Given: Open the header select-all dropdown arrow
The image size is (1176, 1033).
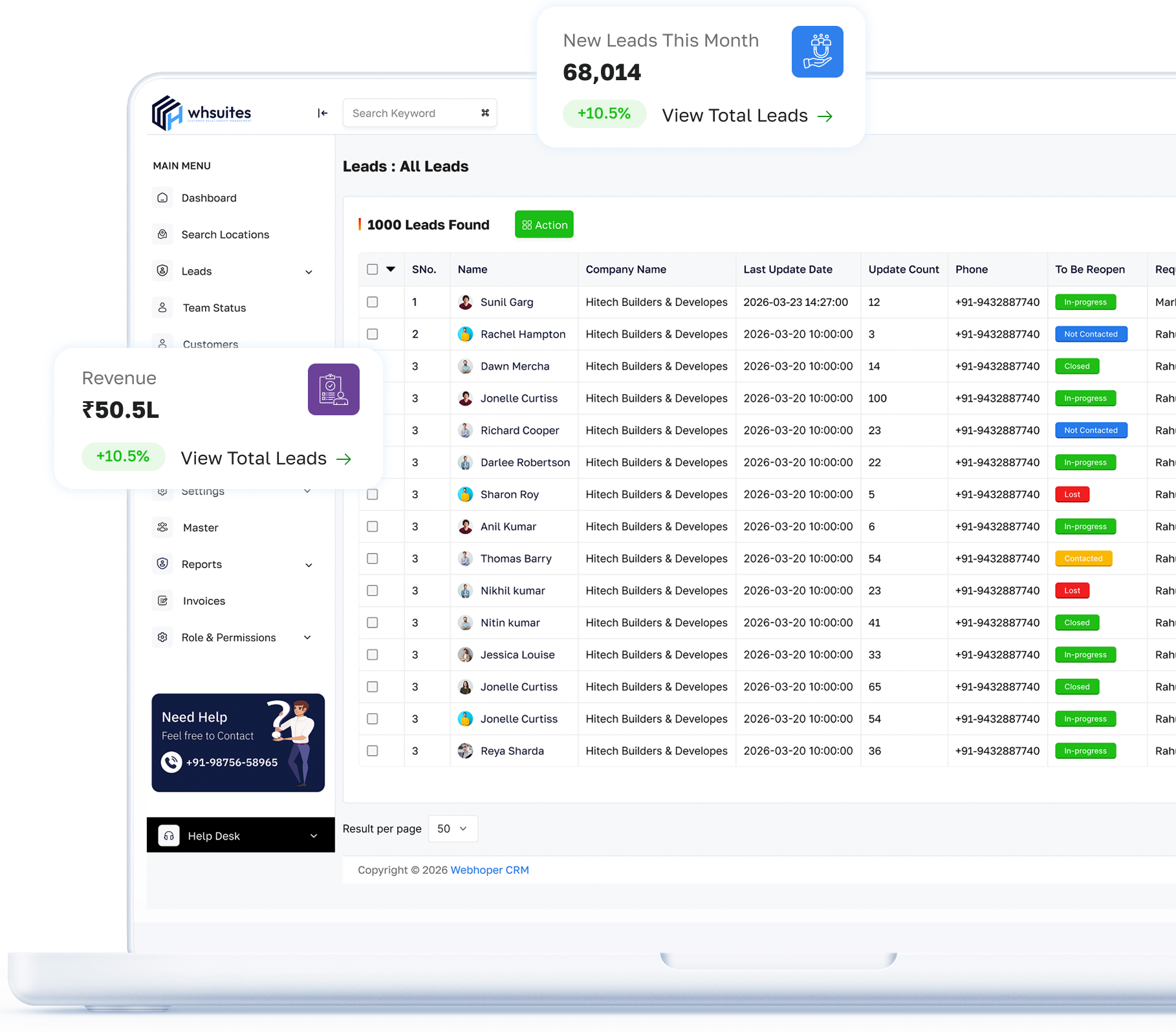Looking at the screenshot, I should coord(391,269).
